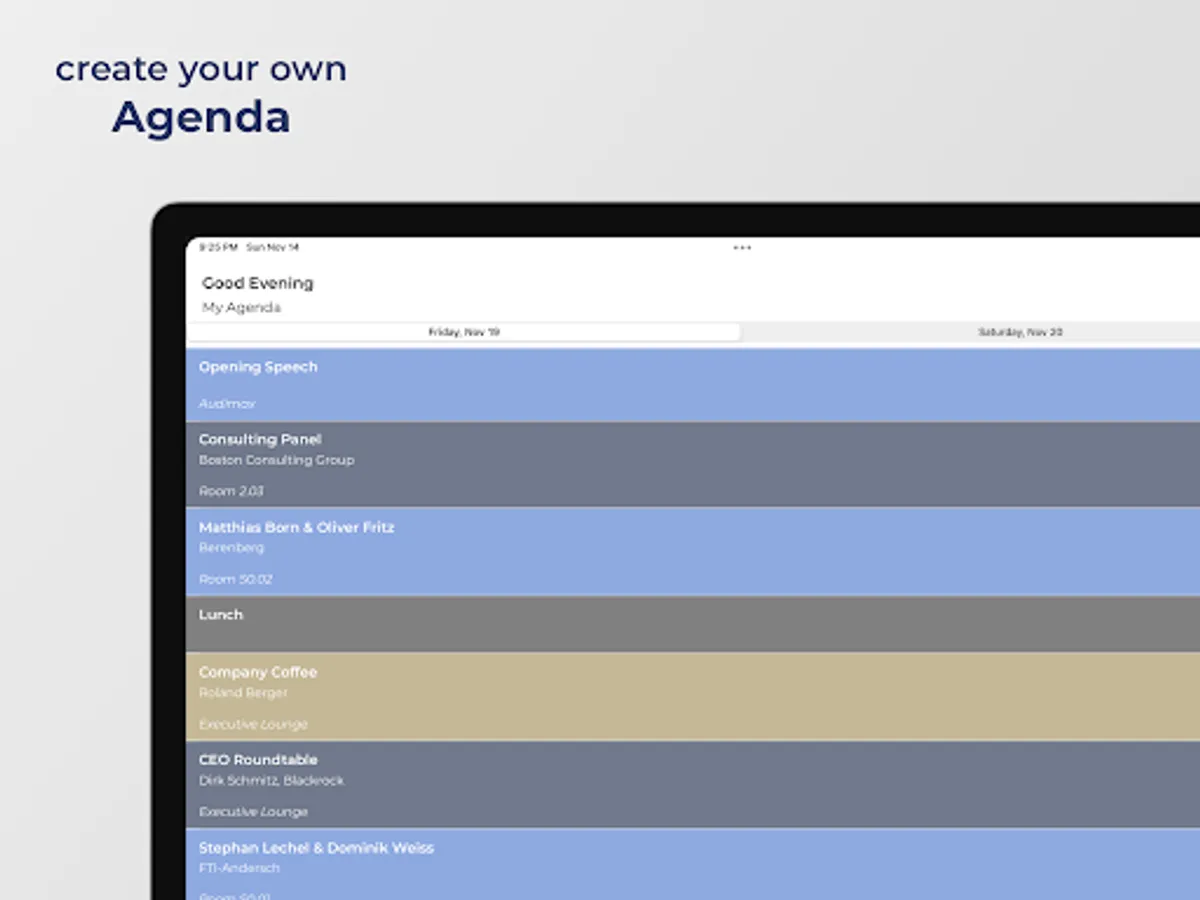Select the Stephan Lechel & Dominik Weiss session

(x=693, y=865)
